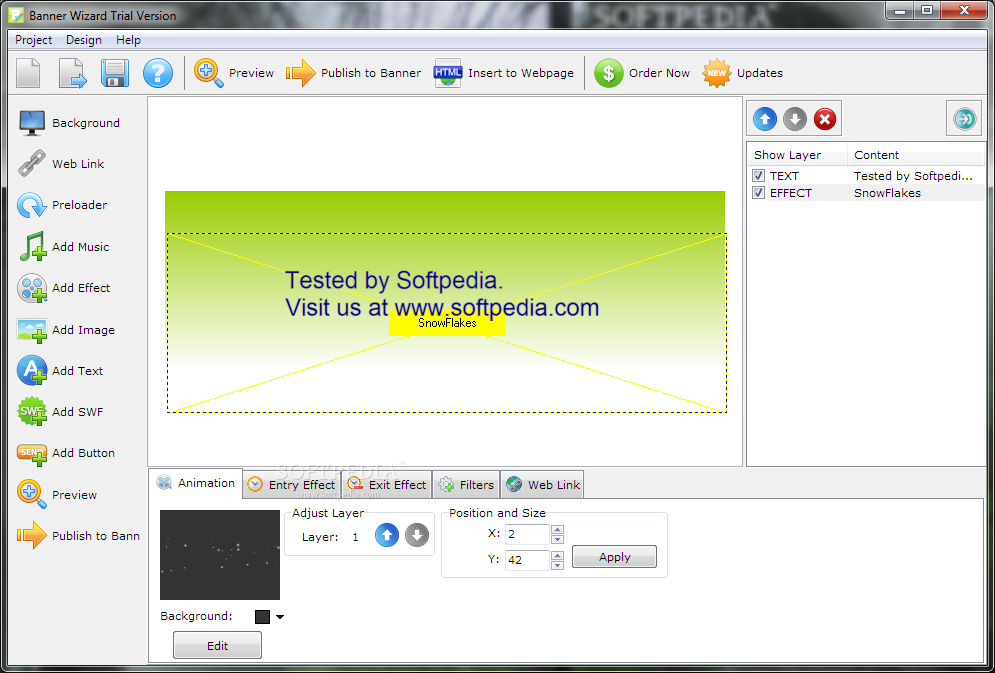The height and width of the screenshot is (673, 995).
Task: Move selected layer down in layer panel
Action: (794, 119)
